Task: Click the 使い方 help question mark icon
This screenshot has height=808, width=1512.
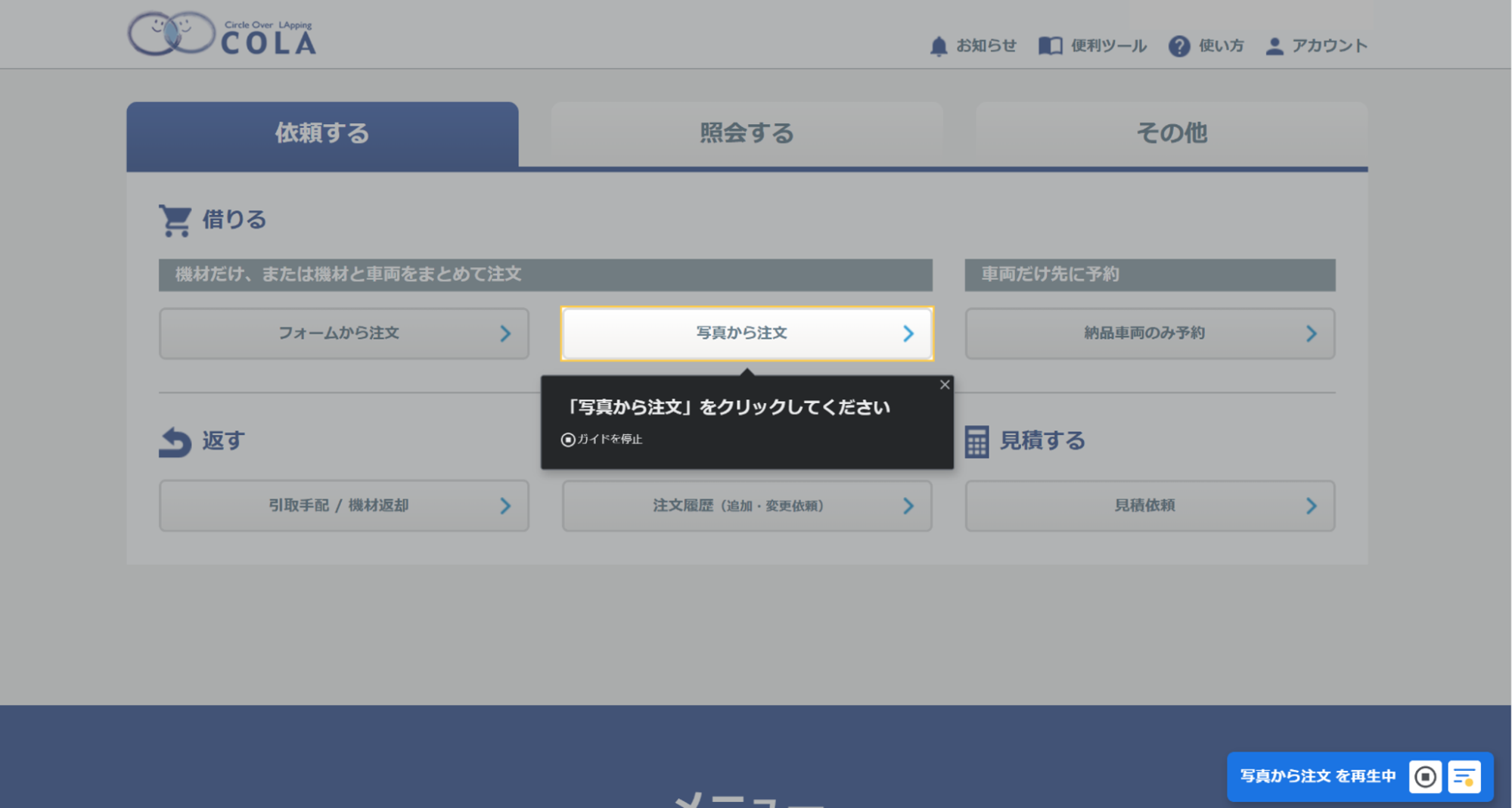Action: pos(1179,45)
